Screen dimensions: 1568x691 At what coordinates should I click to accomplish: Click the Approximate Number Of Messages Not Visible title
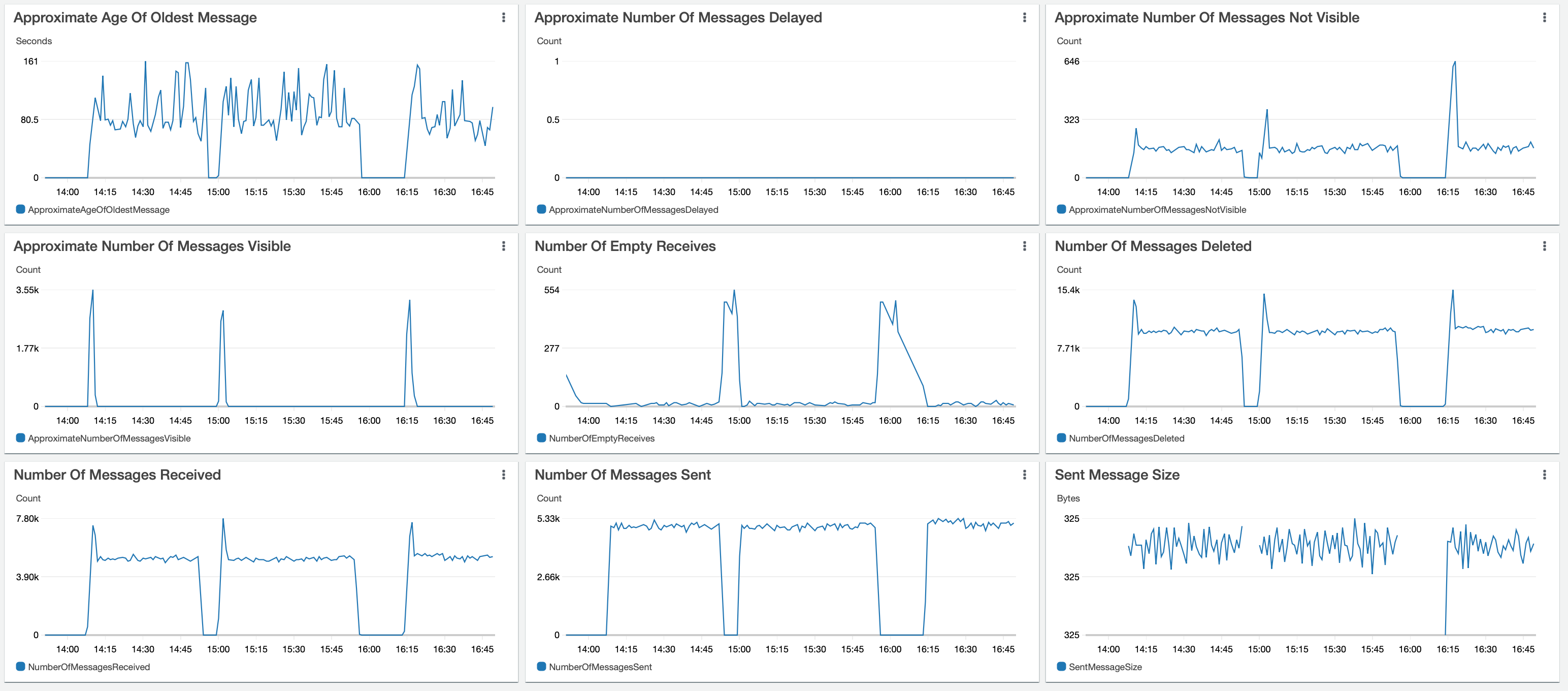[x=1206, y=18]
